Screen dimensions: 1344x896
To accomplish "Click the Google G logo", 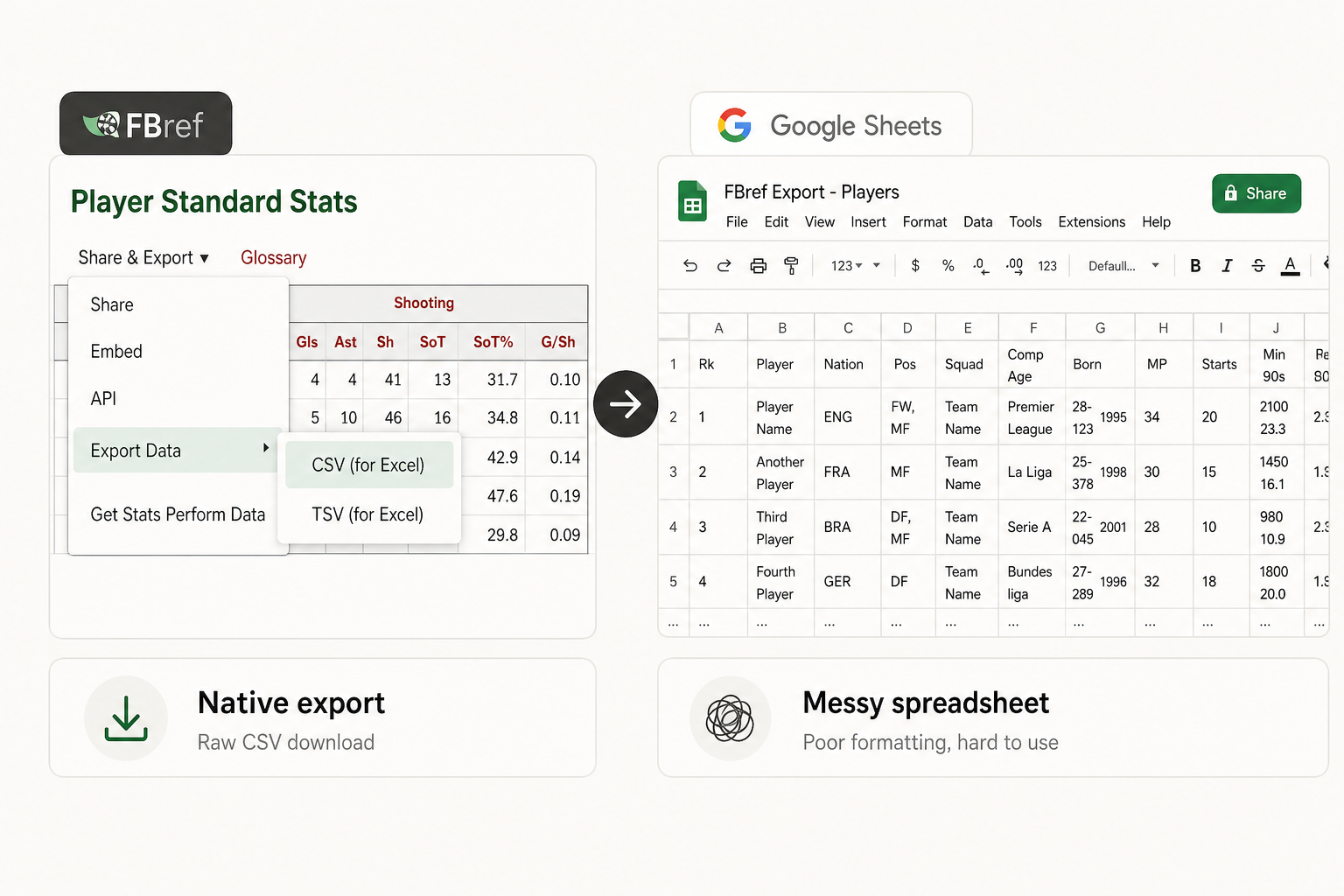I will [735, 125].
